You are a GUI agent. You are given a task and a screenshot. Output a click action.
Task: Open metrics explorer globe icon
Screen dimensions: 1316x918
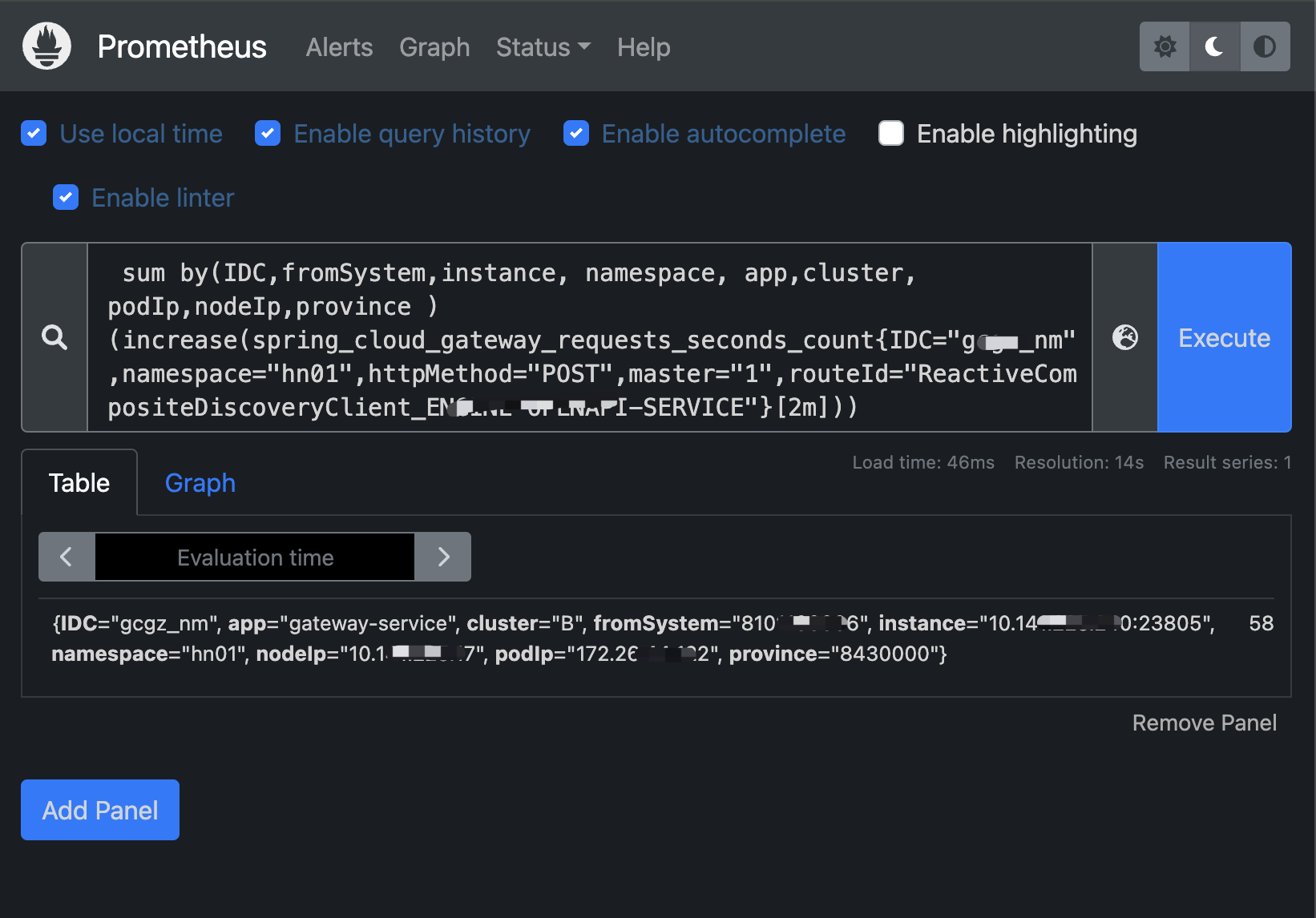1125,337
